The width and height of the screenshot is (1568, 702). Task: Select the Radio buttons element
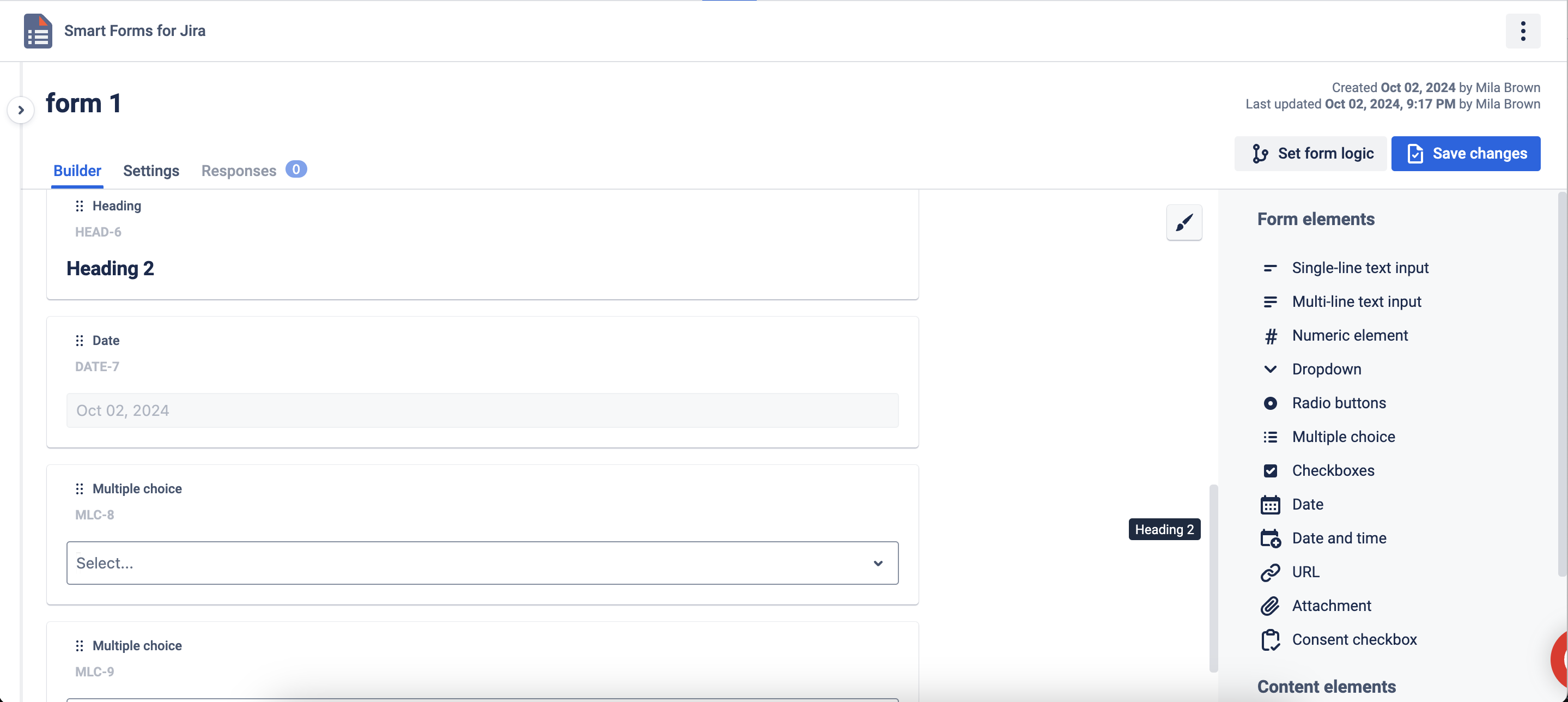tap(1339, 402)
